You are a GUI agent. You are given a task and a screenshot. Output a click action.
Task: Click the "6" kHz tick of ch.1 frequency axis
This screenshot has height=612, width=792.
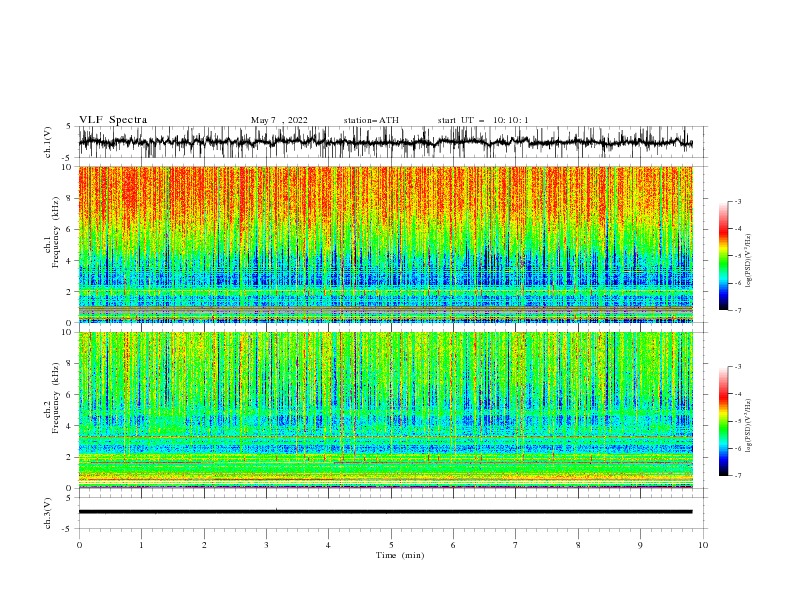point(69,229)
